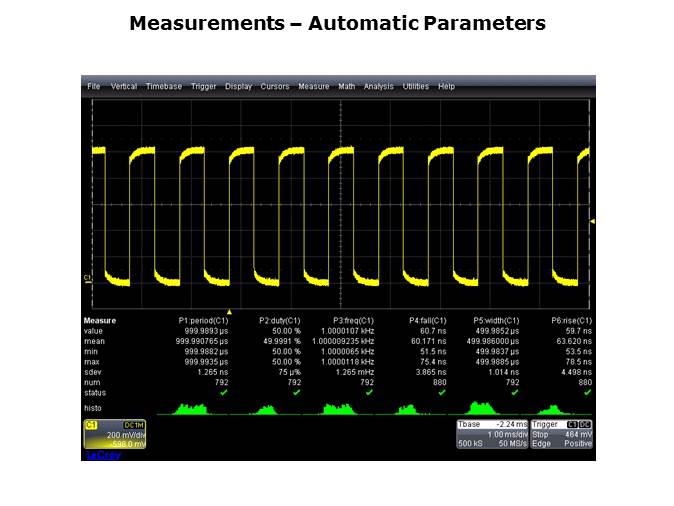Click the C1 channel descriptor box
Image resolution: width=674 pixels, height=506 pixels.
pyautogui.click(x=114, y=434)
